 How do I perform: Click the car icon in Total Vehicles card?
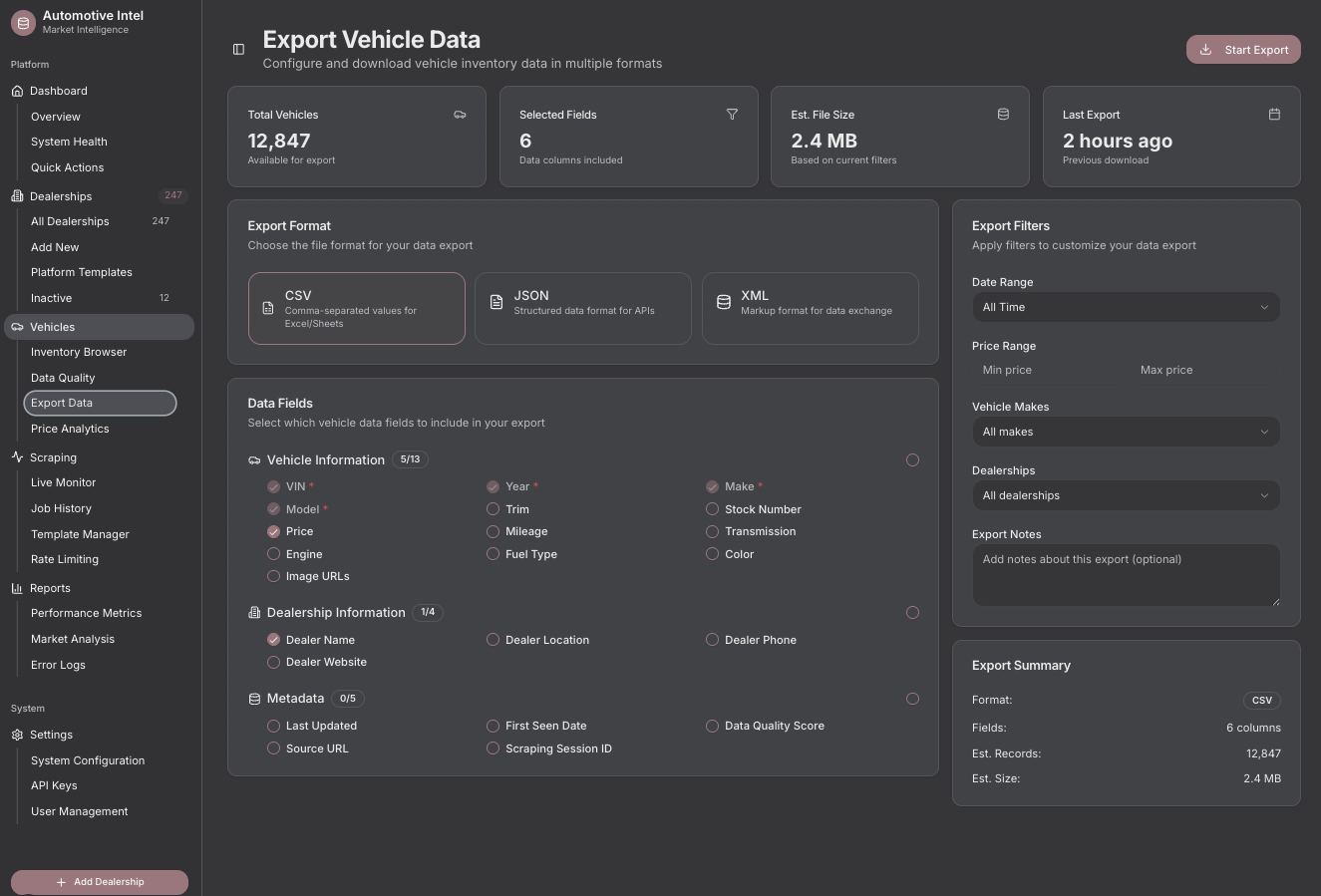pyautogui.click(x=460, y=115)
